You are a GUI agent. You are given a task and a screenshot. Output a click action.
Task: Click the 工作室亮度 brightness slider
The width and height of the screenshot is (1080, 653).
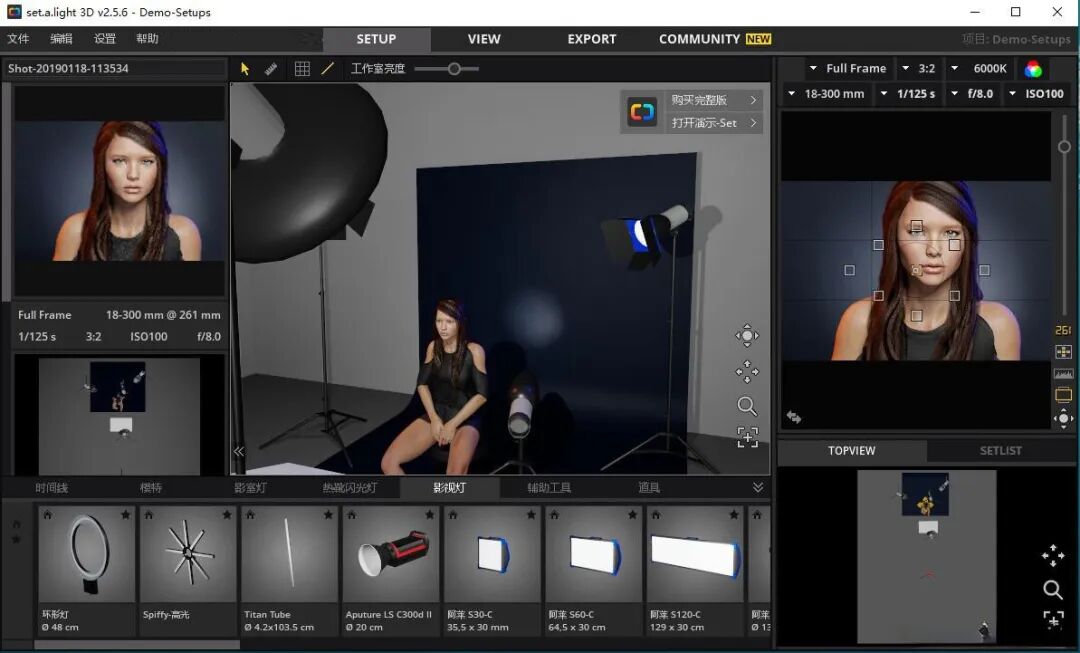[454, 69]
